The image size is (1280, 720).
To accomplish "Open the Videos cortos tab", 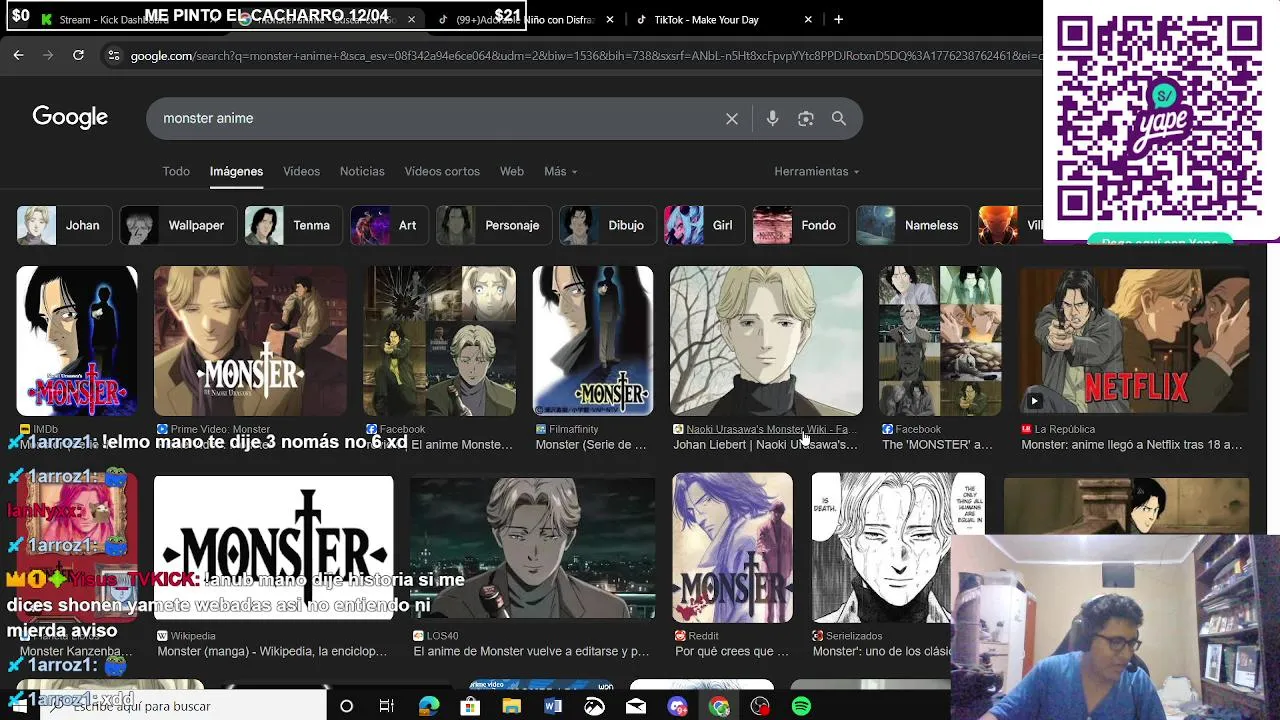I will pyautogui.click(x=442, y=171).
